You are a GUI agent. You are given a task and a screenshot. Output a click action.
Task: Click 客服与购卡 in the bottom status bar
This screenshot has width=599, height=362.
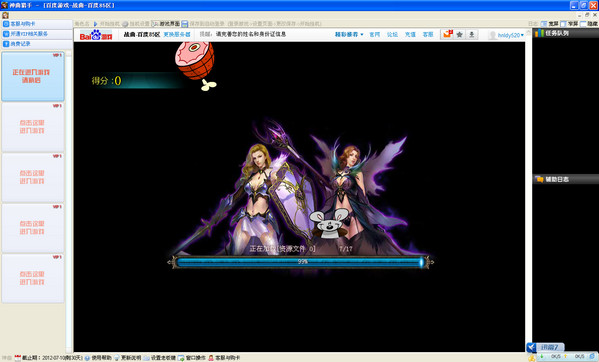point(227,358)
